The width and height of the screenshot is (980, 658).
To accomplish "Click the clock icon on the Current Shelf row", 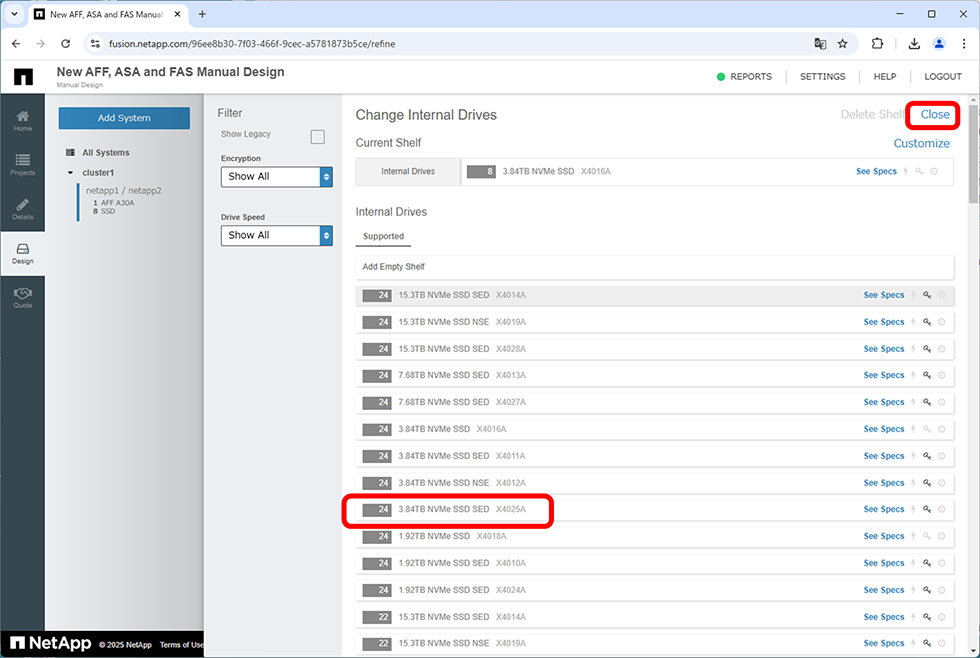I will [934, 171].
